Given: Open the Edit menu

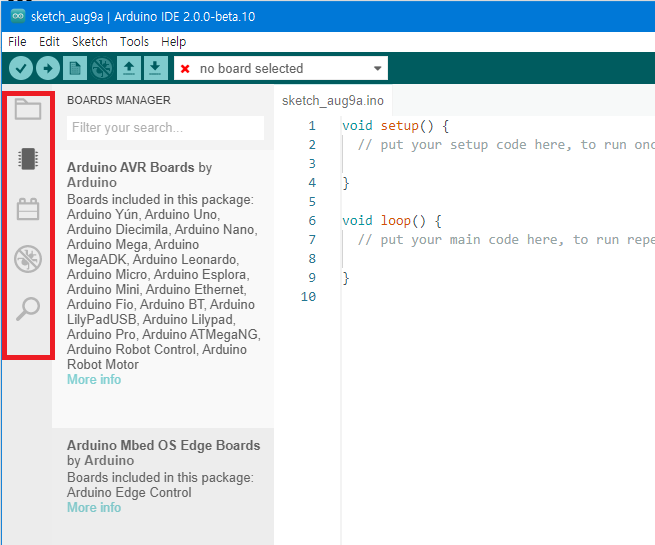Looking at the screenshot, I should (x=49, y=42).
